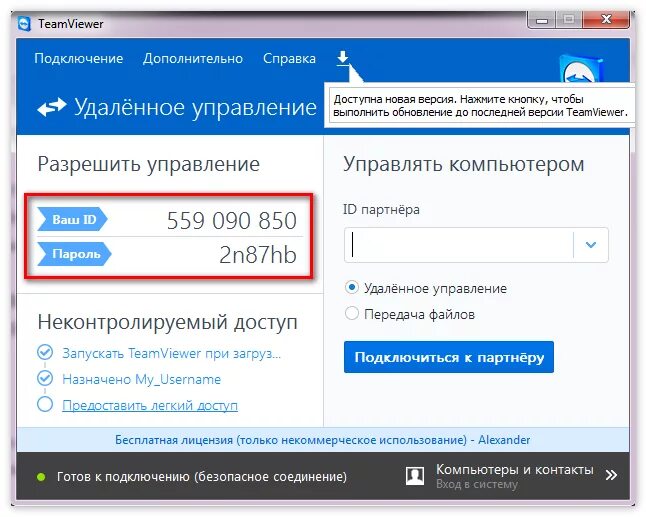The width and height of the screenshot is (646, 517).
Task: Click the Ваш ID label tag
Action: [x=73, y=219]
